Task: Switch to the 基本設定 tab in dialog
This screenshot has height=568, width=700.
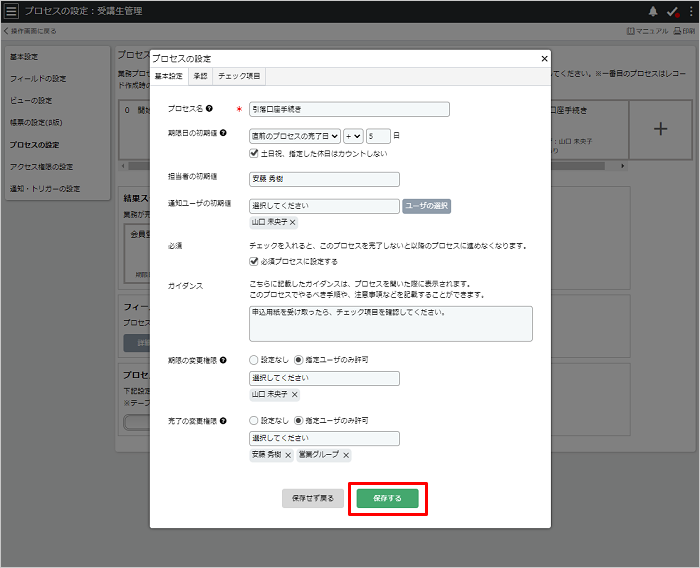Action: pyautogui.click(x=169, y=76)
